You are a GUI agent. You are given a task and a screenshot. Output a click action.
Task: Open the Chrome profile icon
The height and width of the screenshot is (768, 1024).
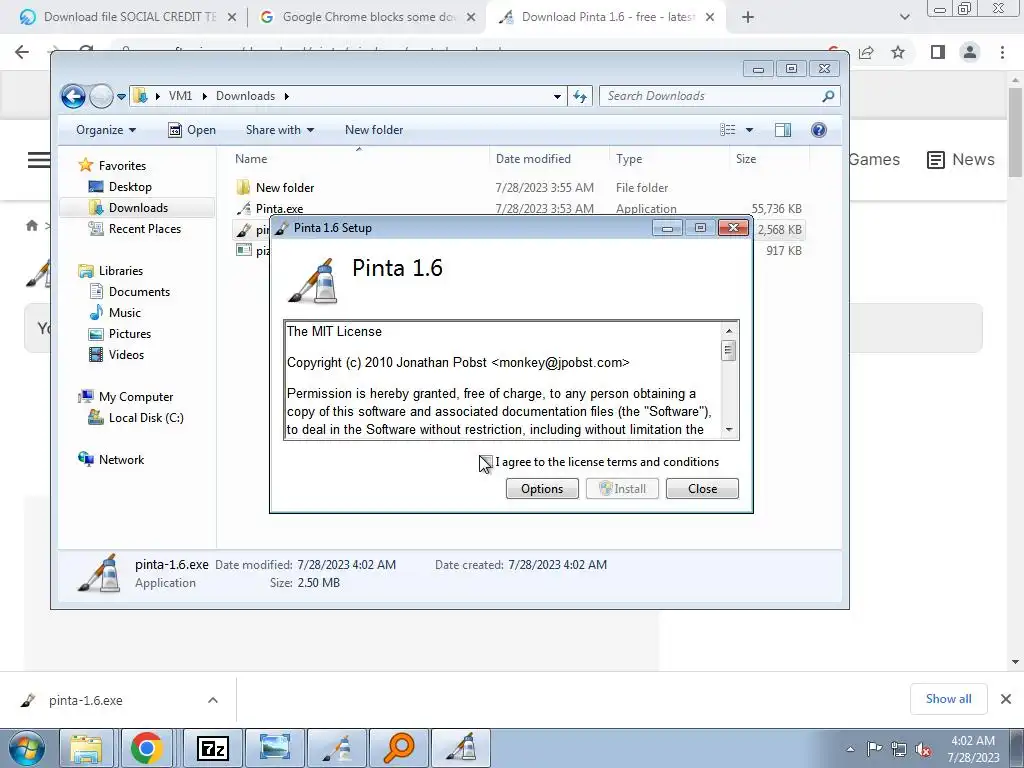tap(970, 52)
